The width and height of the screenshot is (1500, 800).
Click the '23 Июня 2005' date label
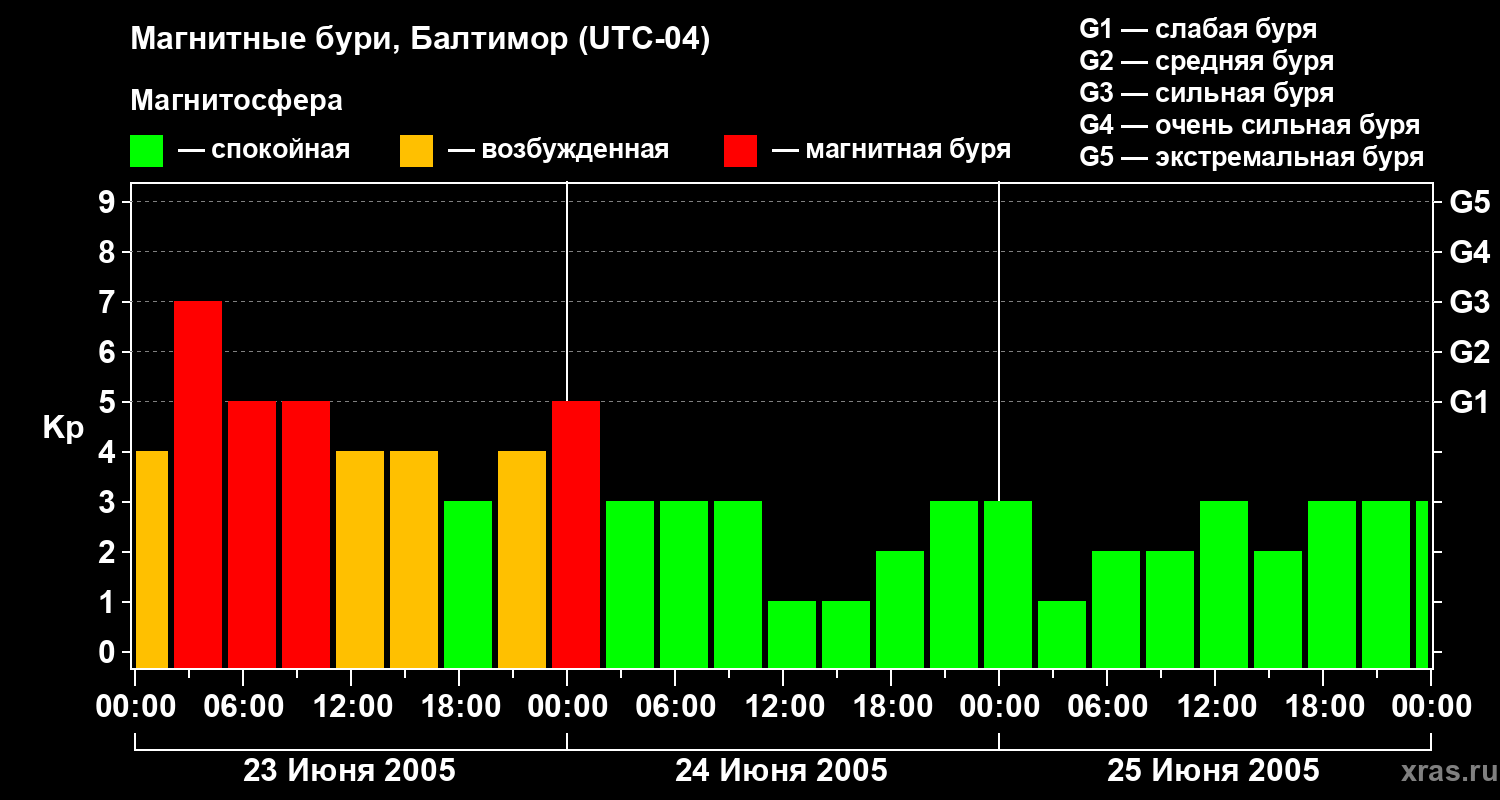coord(350,771)
